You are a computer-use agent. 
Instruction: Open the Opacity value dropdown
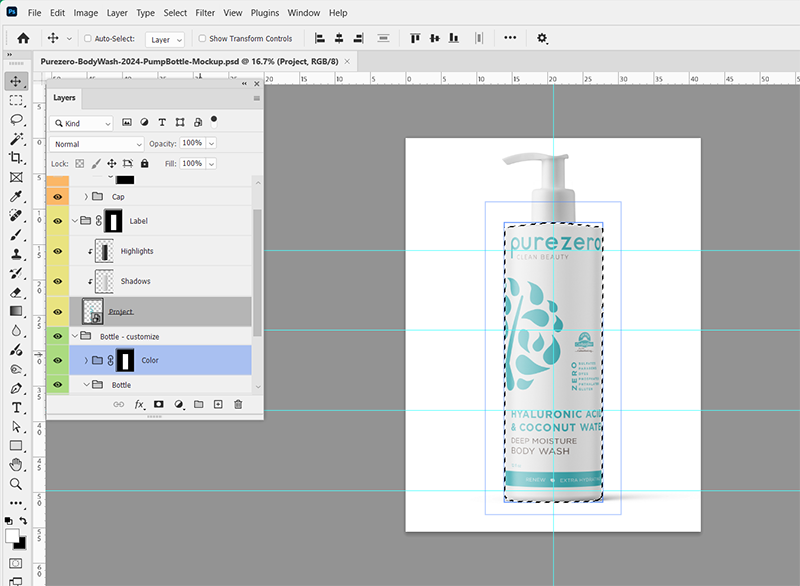pyautogui.click(x=211, y=143)
